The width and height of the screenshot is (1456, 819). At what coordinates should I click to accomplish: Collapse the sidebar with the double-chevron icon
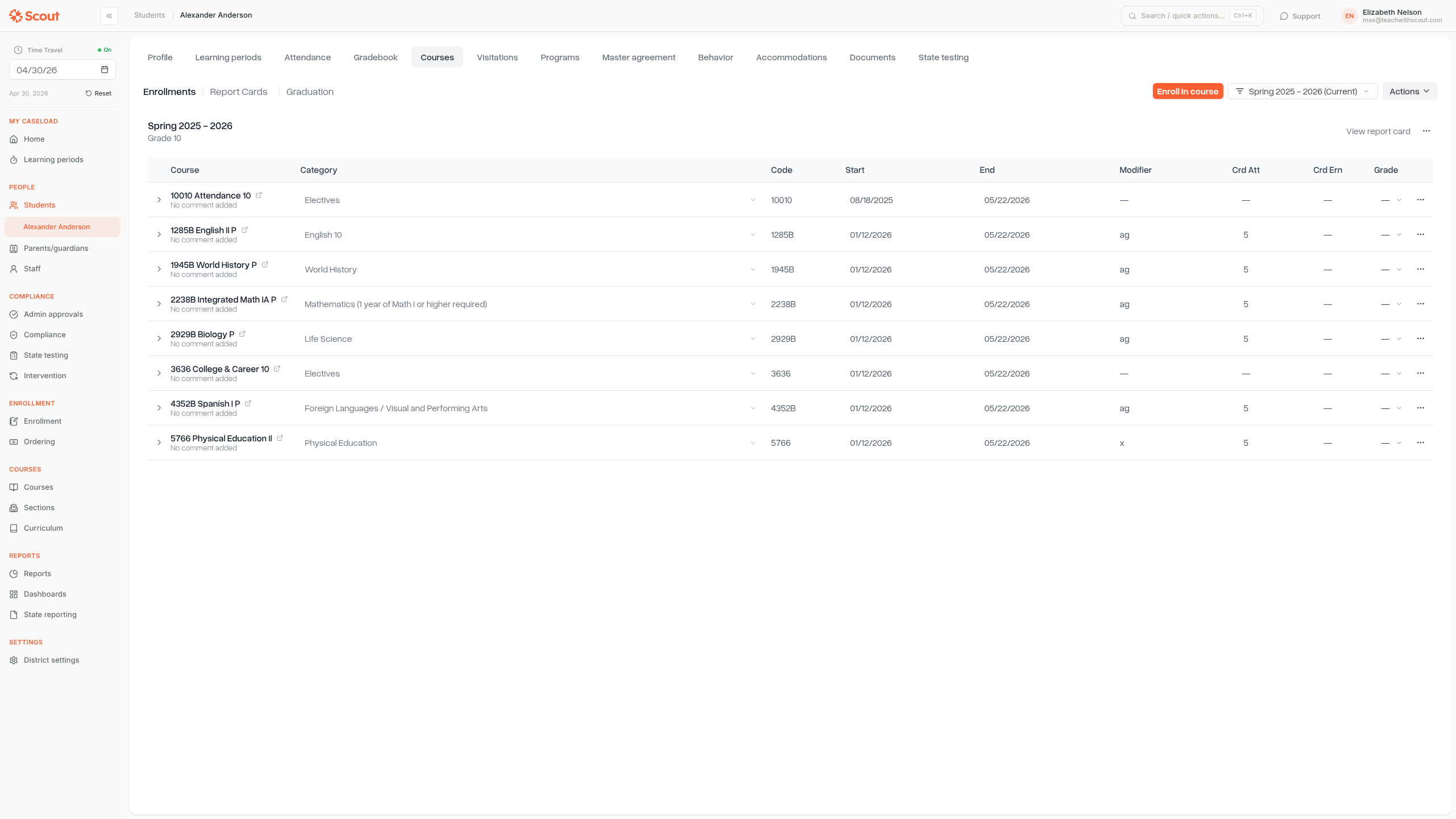(109, 16)
